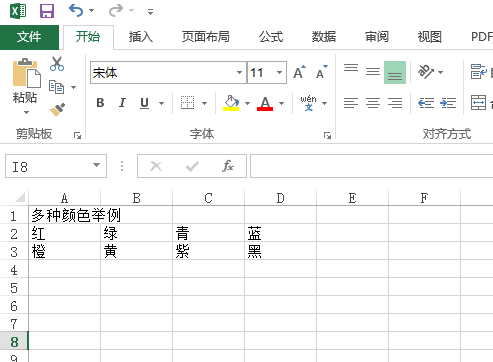The width and height of the screenshot is (493, 362).
Task: Open font group dialog launcher
Action: pyautogui.click(x=327, y=135)
